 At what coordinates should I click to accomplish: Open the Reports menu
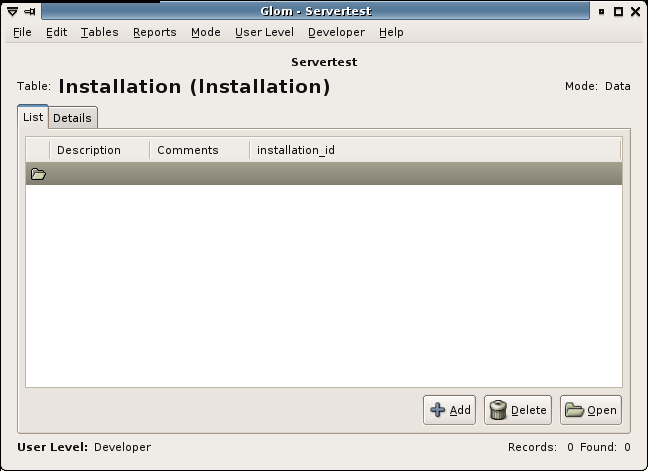155,32
